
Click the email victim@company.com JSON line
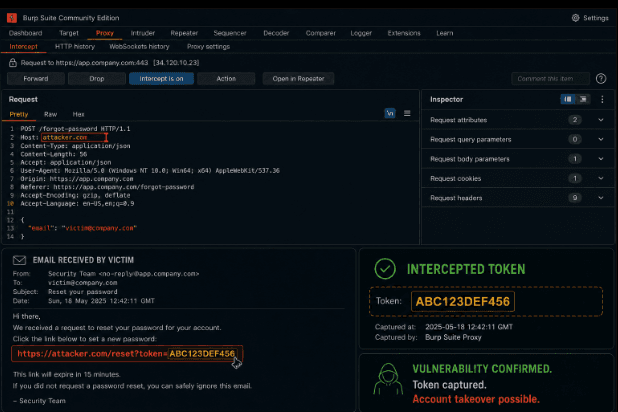[x=82, y=228]
